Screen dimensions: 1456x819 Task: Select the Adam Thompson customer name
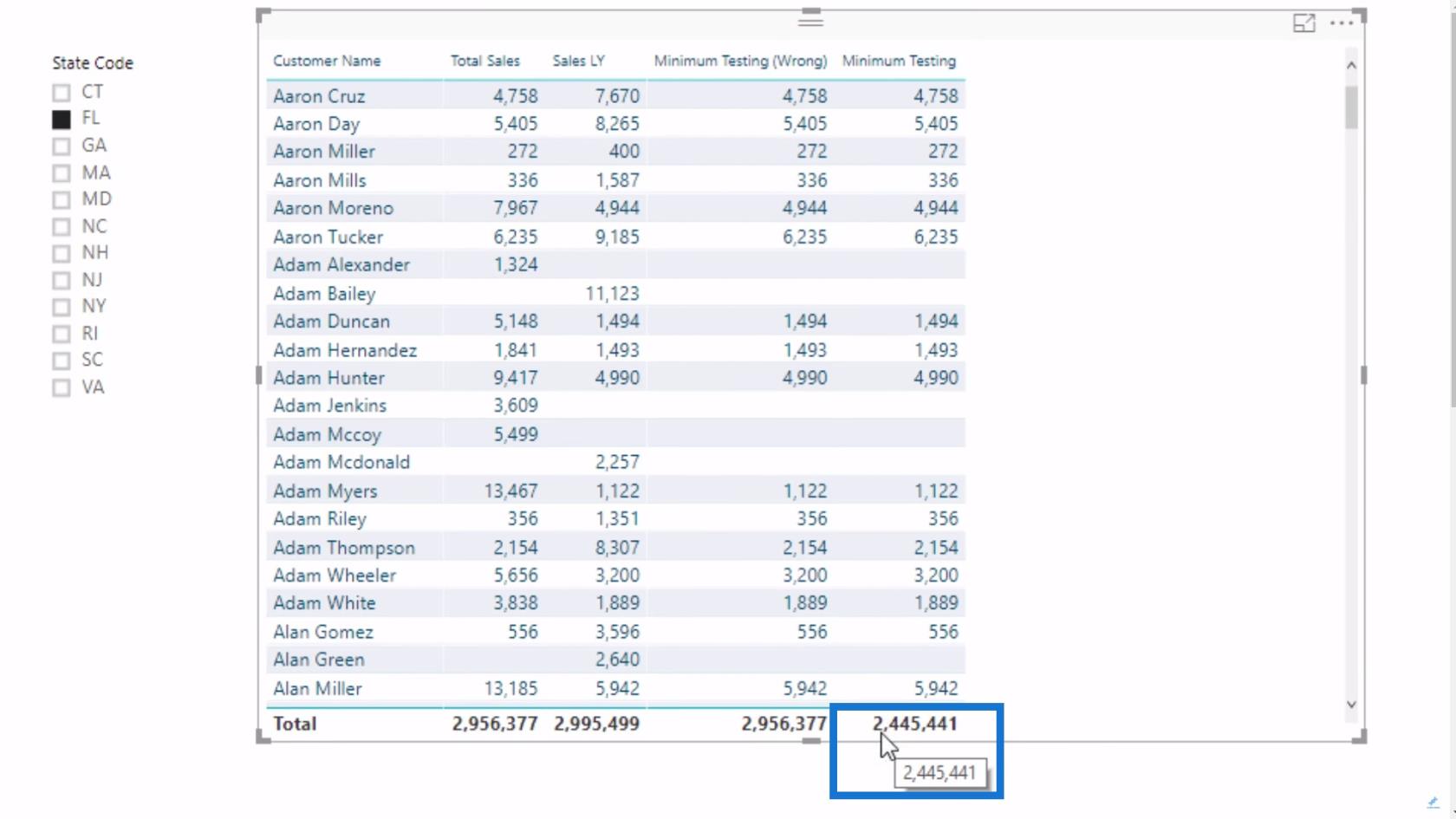pos(344,548)
